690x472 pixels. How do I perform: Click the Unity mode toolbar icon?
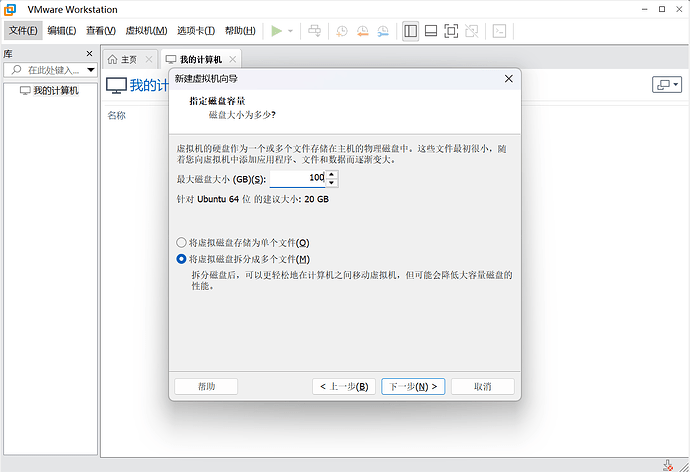472,31
